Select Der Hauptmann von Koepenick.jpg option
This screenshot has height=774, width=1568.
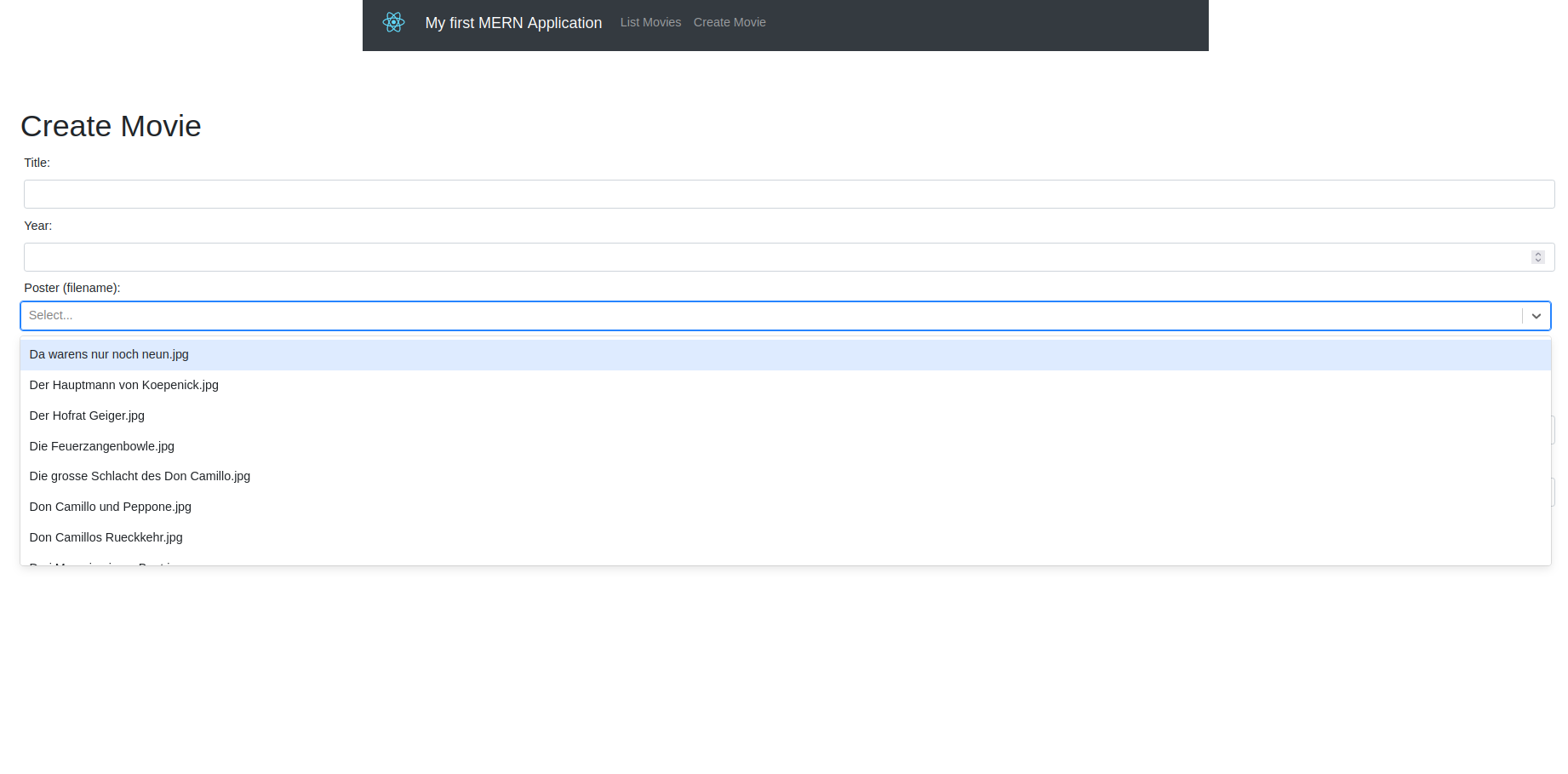point(785,385)
